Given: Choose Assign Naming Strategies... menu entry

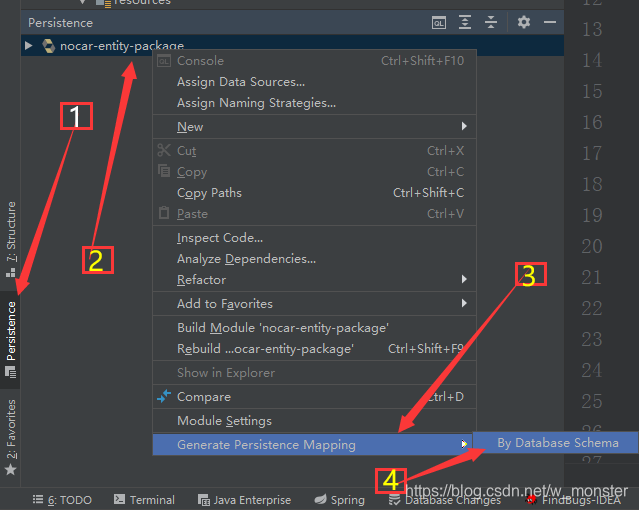Looking at the screenshot, I should coord(314,103).
